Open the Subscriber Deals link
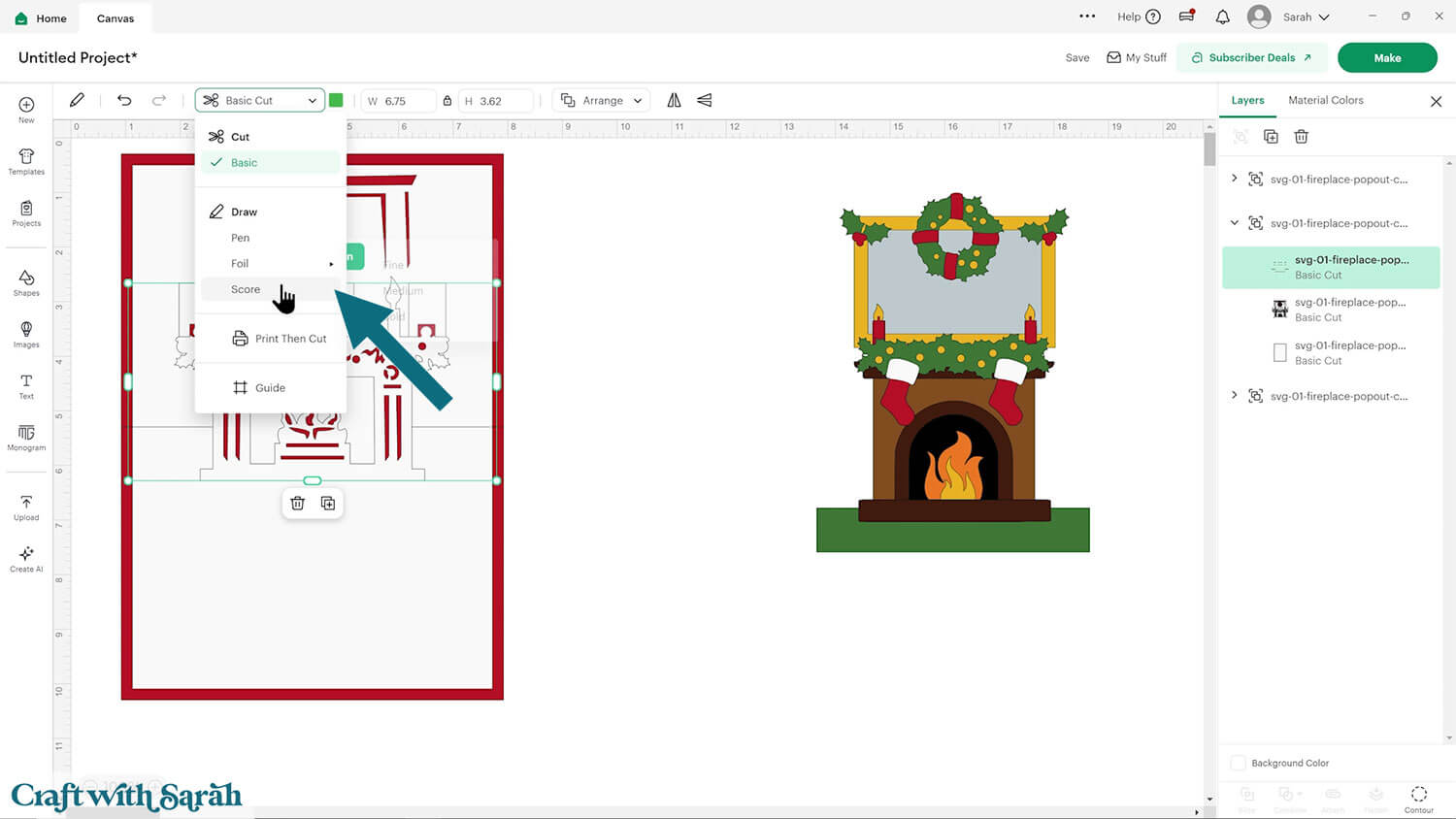 tap(1251, 58)
